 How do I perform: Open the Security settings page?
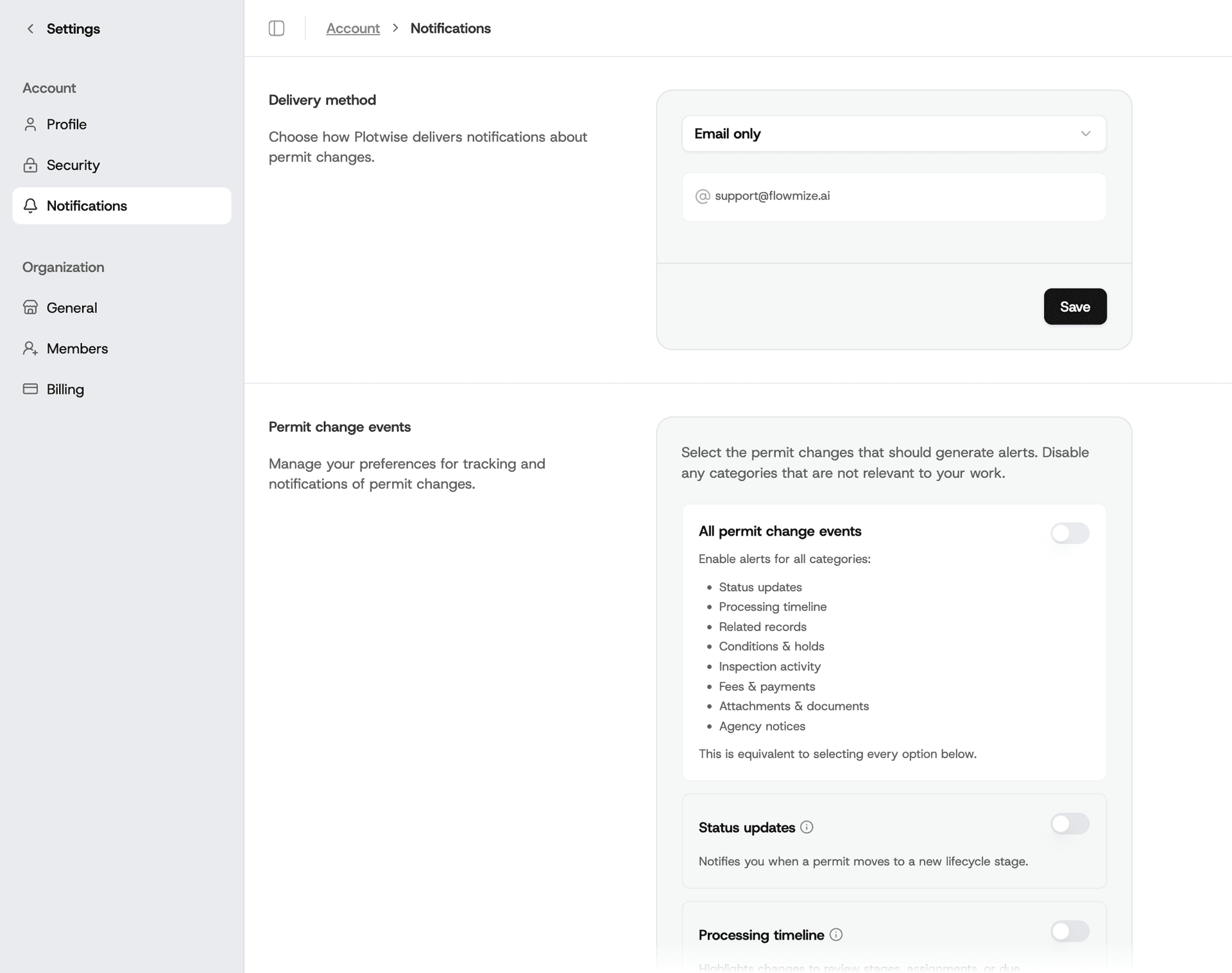[73, 165]
